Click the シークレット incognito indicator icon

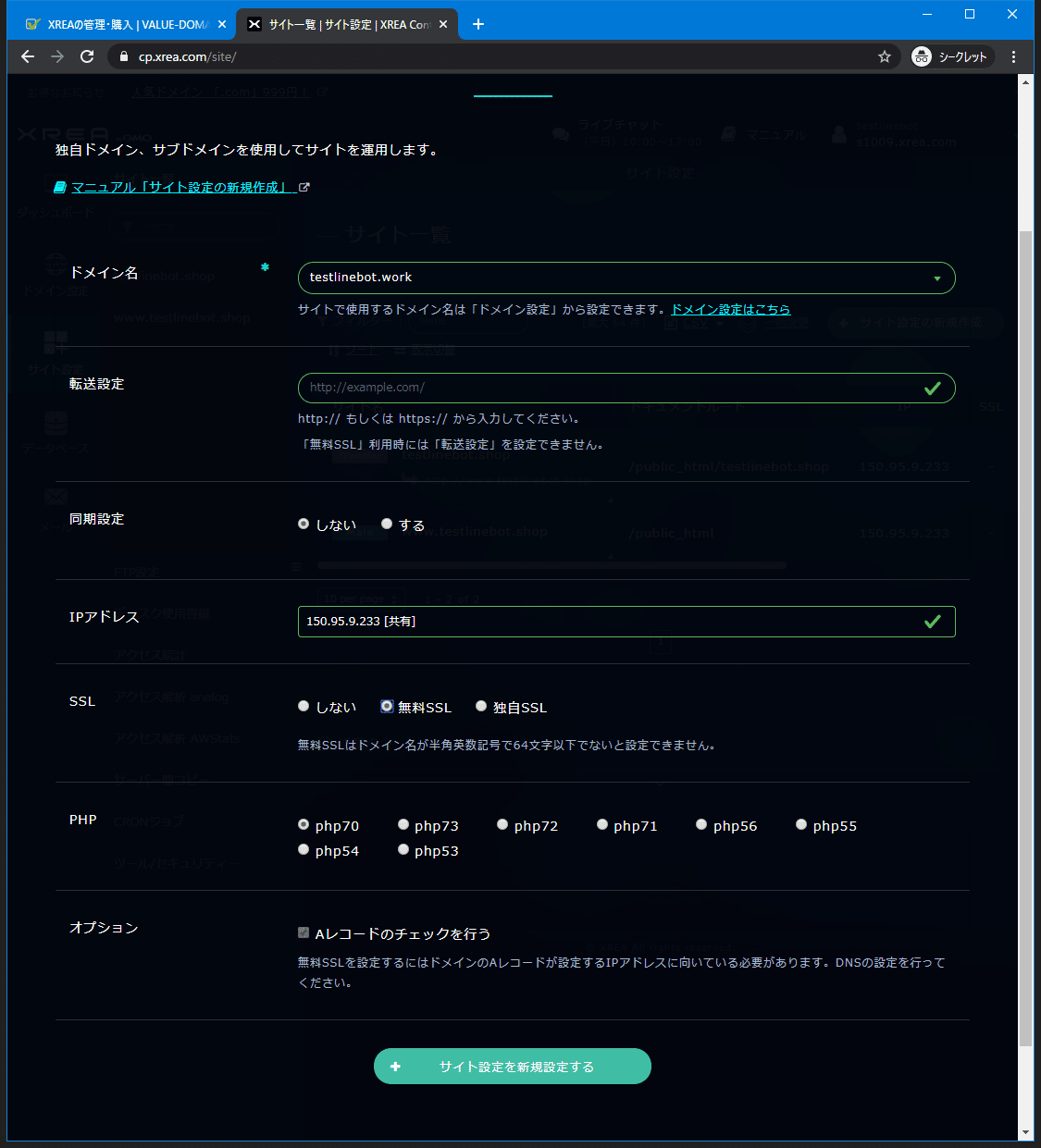tap(922, 56)
